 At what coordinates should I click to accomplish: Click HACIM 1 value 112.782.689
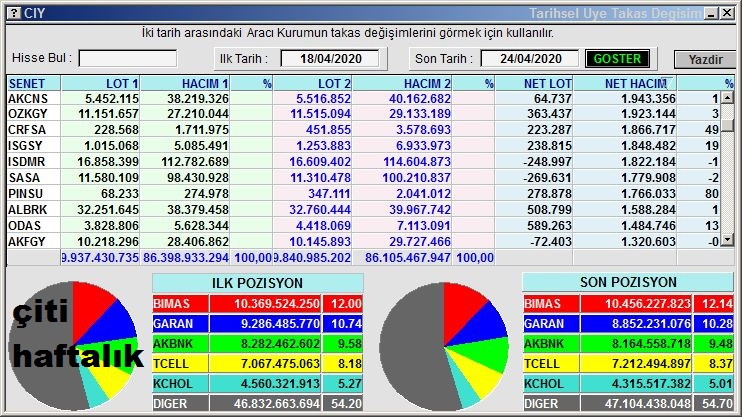tap(195, 162)
